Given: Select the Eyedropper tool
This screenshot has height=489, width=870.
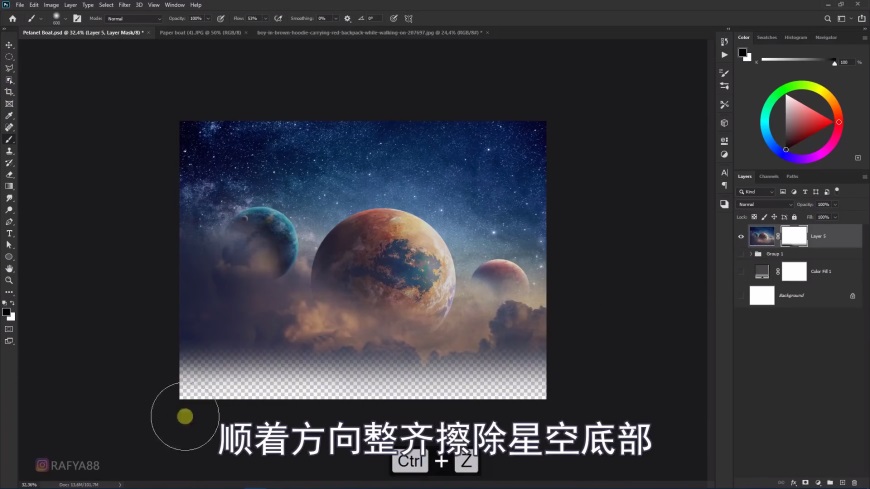Looking at the screenshot, I should pyautogui.click(x=9, y=115).
